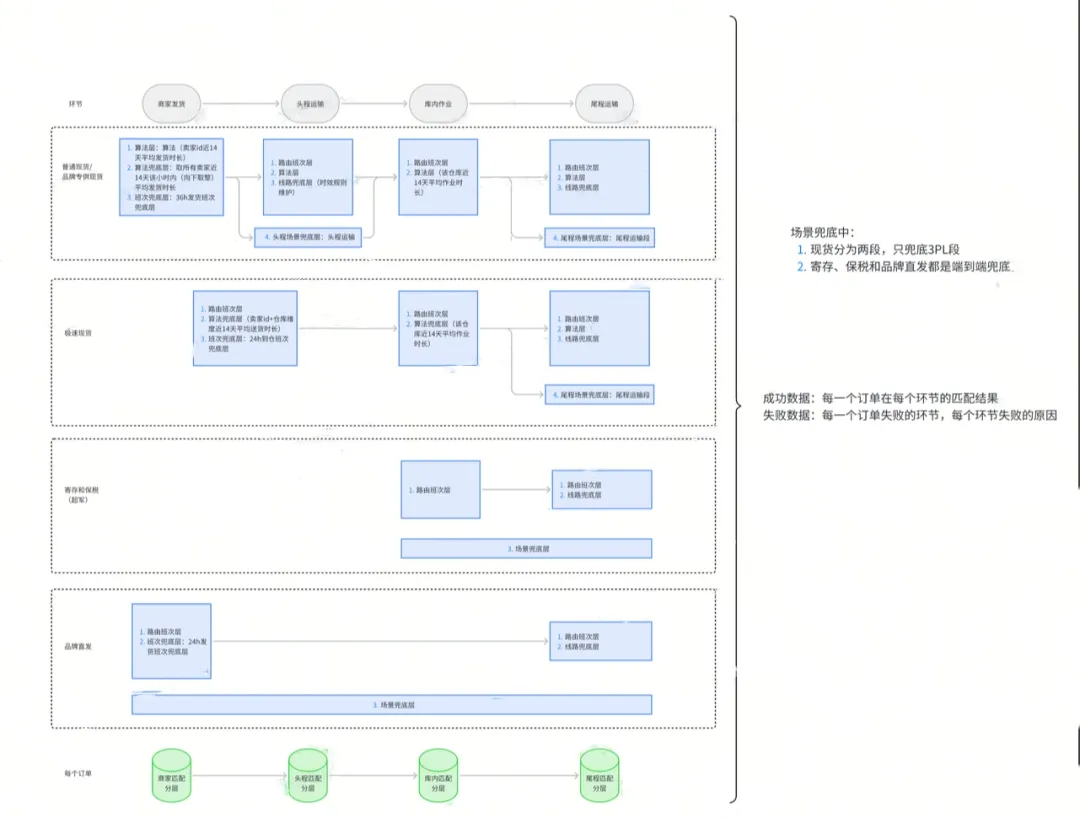Click the 寄存和保税 row label
The height and width of the screenshot is (818, 1080).
[x=81, y=494]
